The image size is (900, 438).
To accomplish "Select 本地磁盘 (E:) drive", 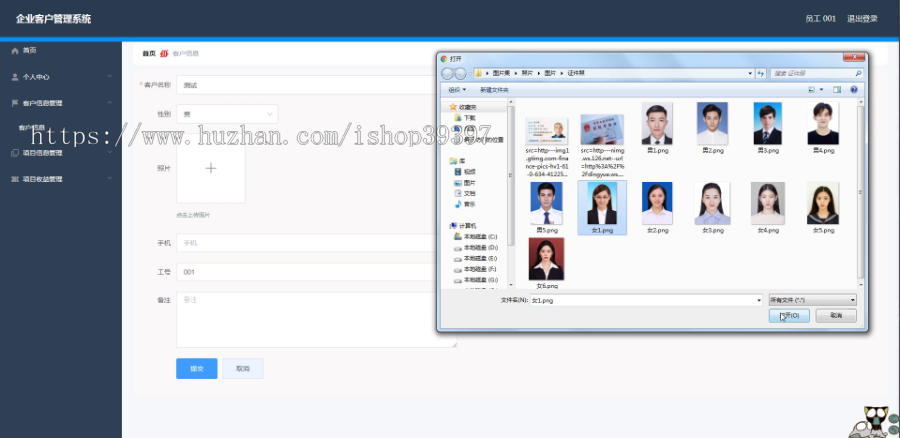I will [x=476, y=258].
